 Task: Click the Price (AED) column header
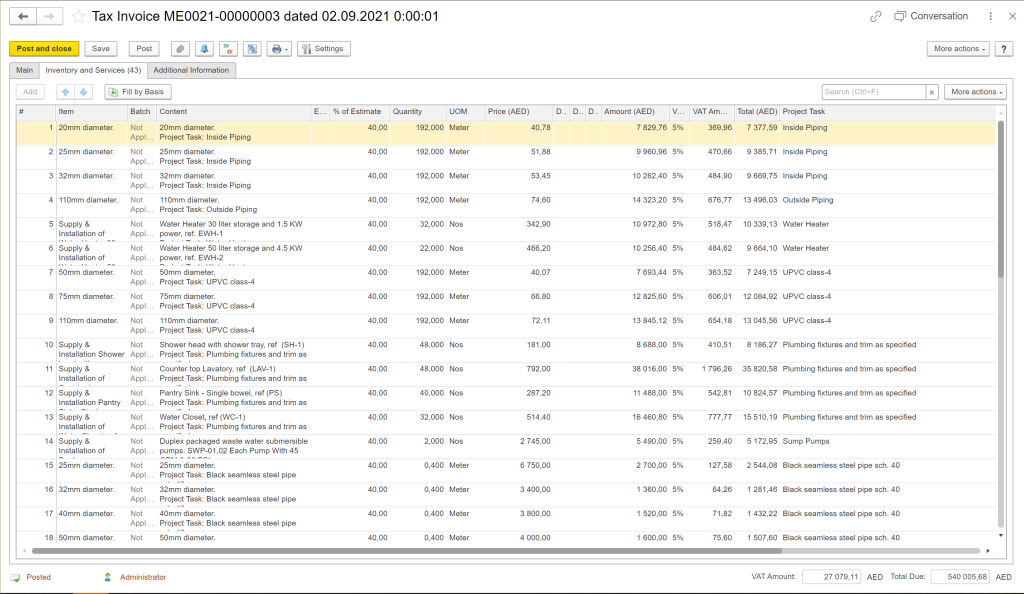coord(519,112)
